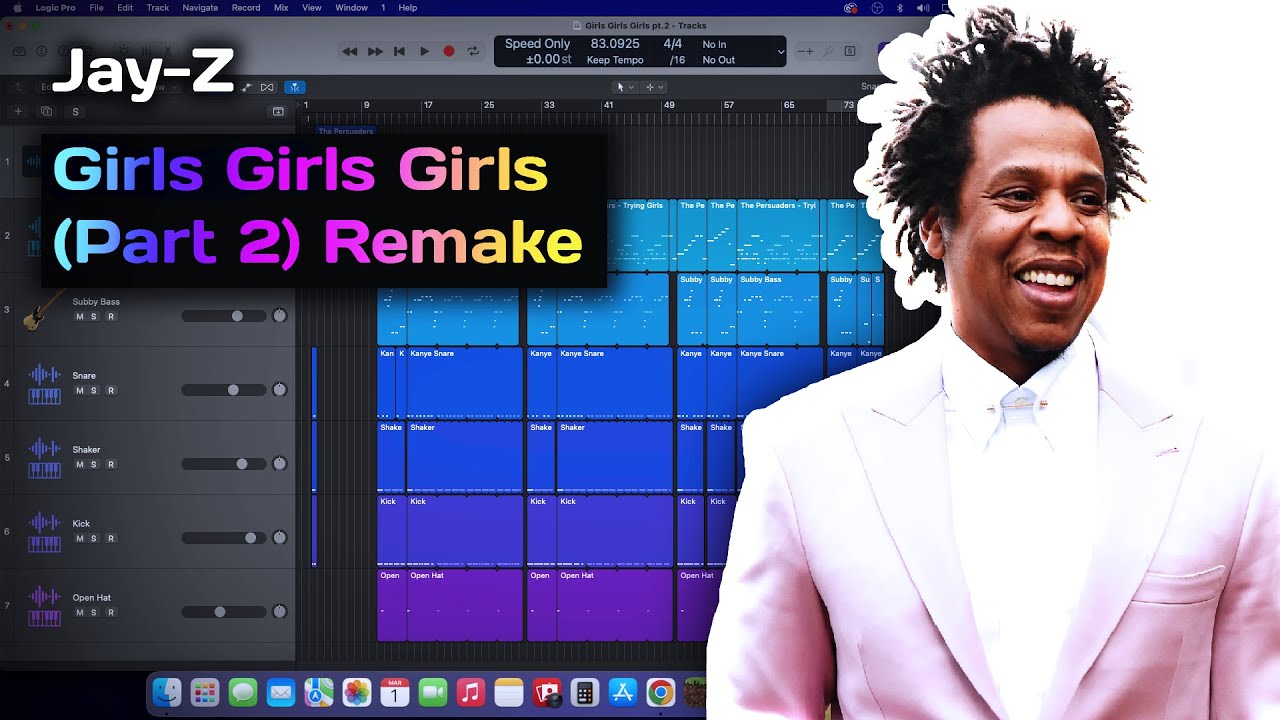Open the Edit menu
This screenshot has height=720, width=1280.
click(125, 7)
